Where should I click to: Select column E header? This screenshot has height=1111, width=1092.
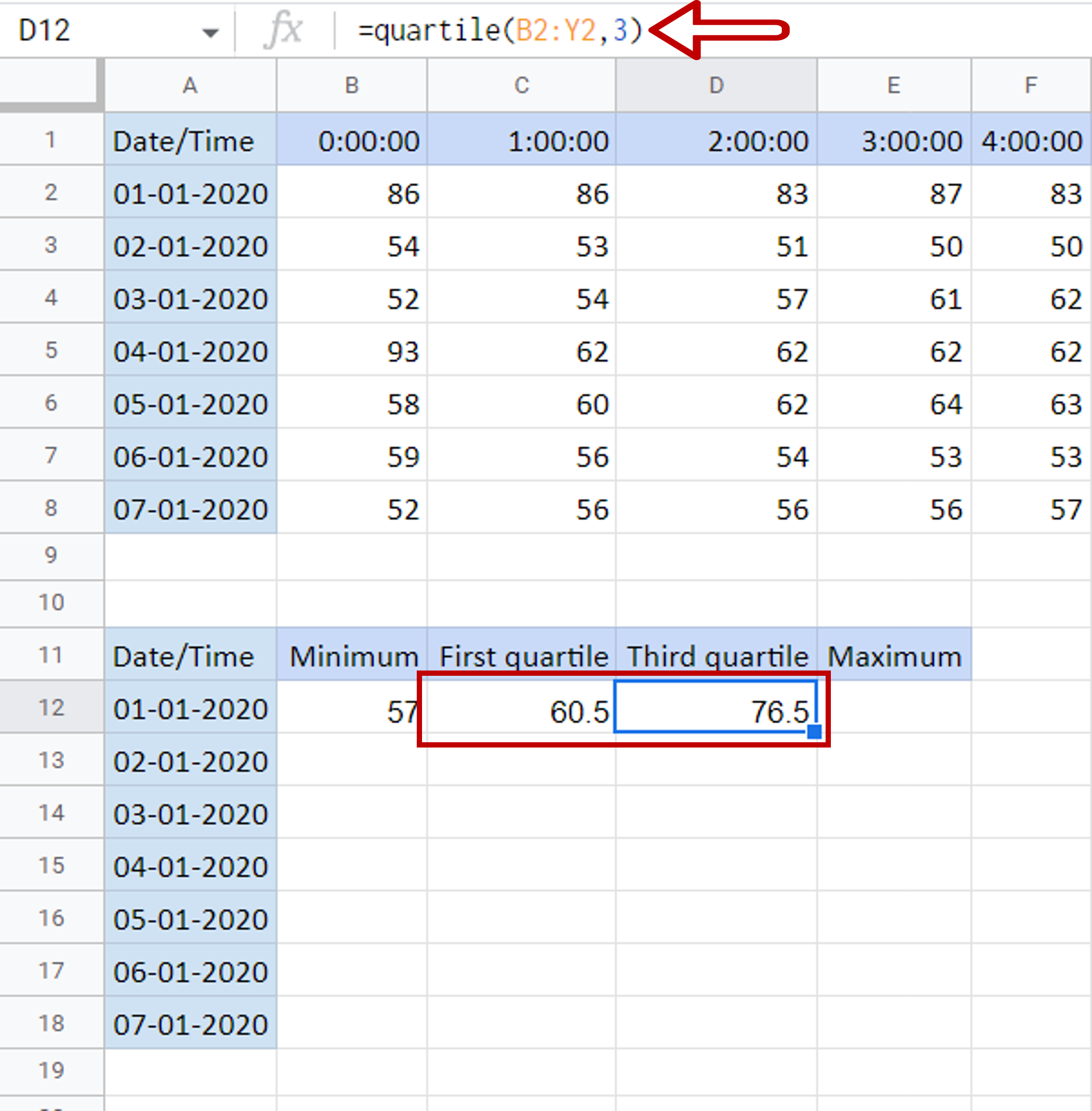point(894,85)
